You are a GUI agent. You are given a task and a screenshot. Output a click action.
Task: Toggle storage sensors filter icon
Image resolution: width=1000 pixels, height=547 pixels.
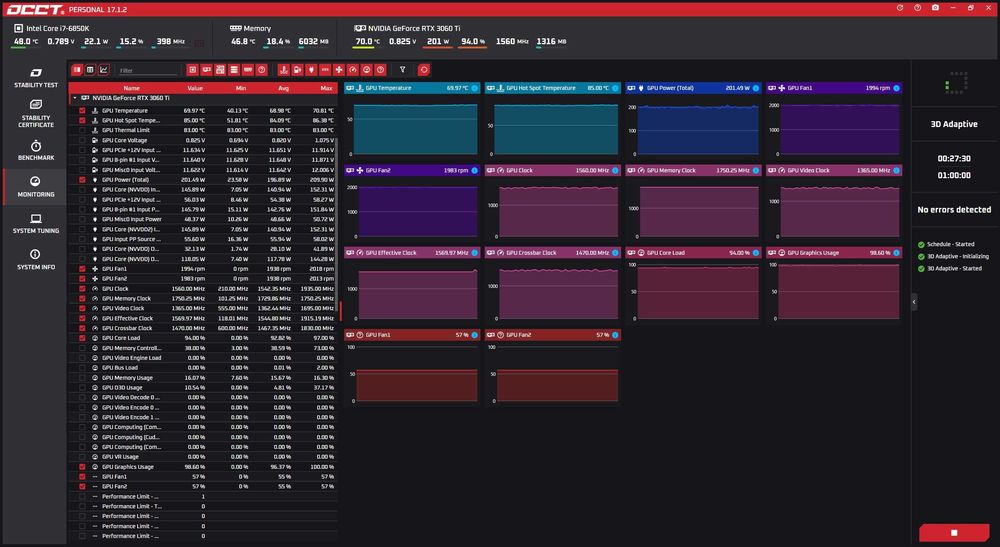(234, 69)
